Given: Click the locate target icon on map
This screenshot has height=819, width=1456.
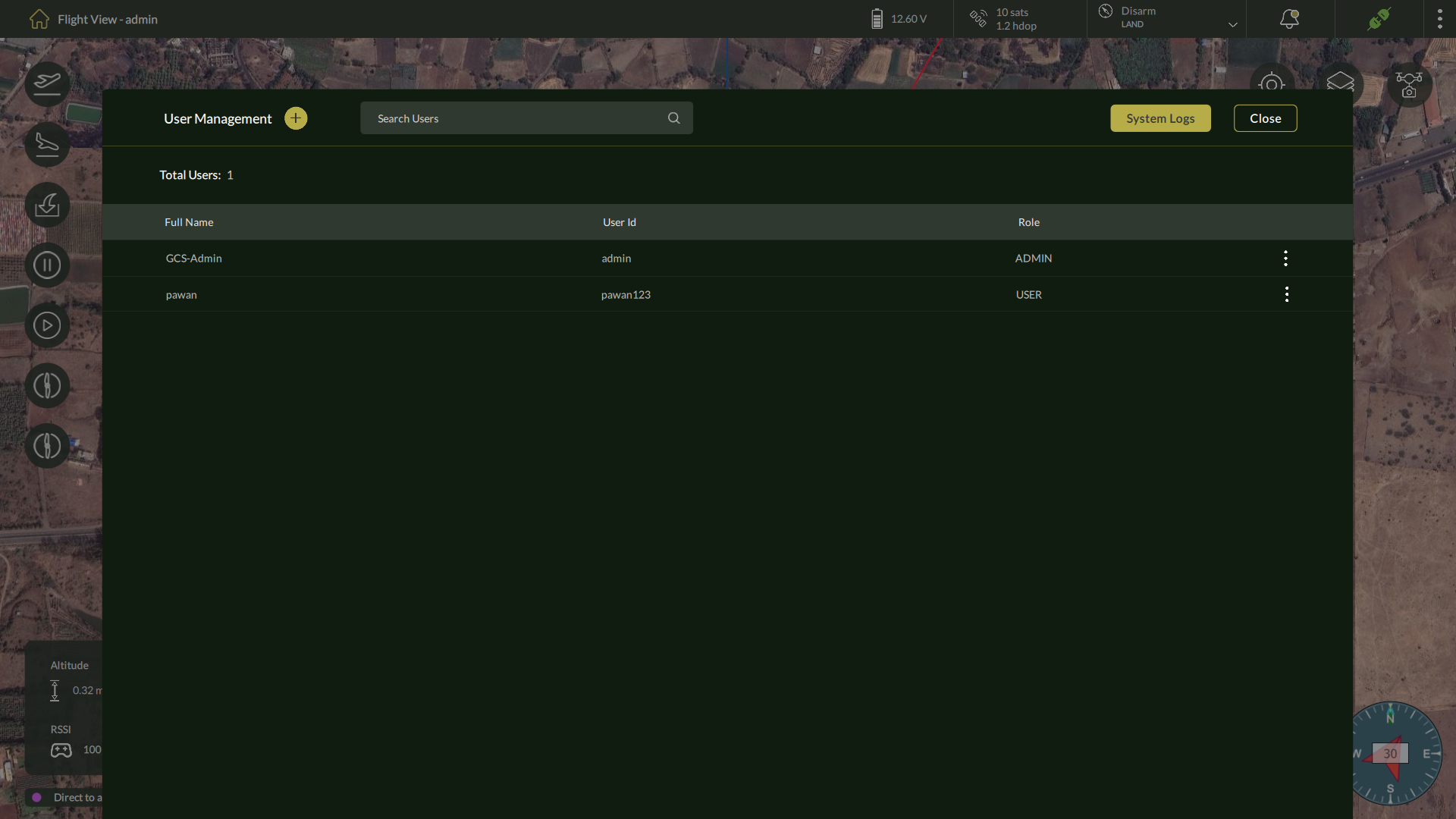Looking at the screenshot, I should [1272, 83].
